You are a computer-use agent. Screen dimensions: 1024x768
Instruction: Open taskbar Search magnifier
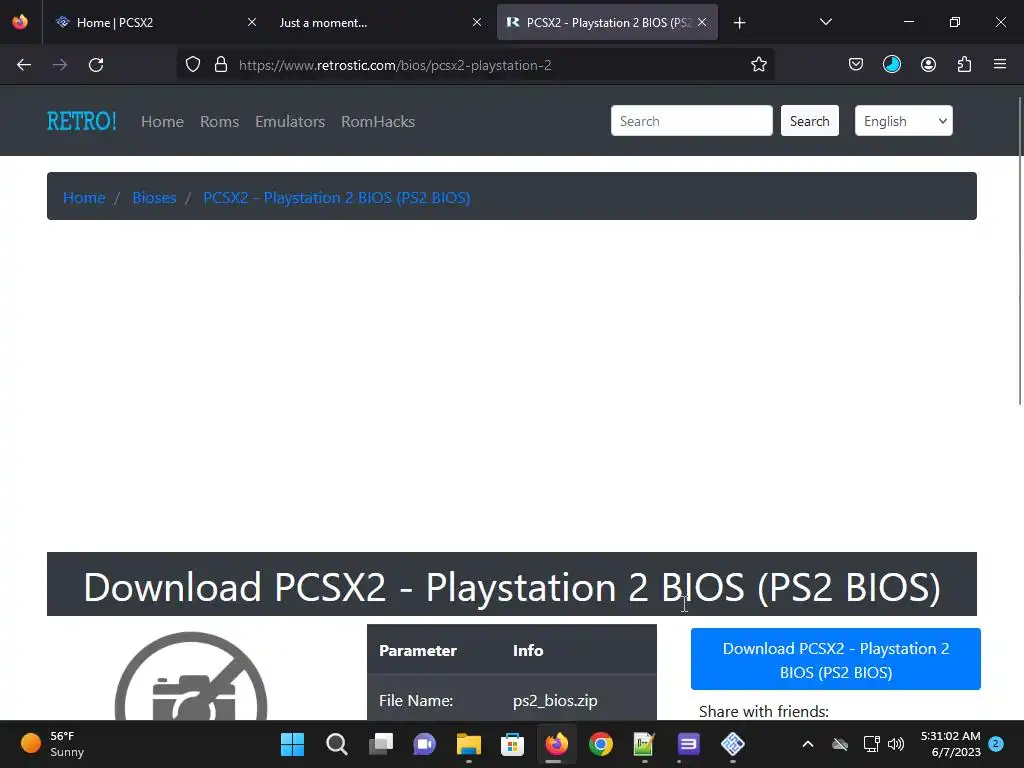[336, 744]
